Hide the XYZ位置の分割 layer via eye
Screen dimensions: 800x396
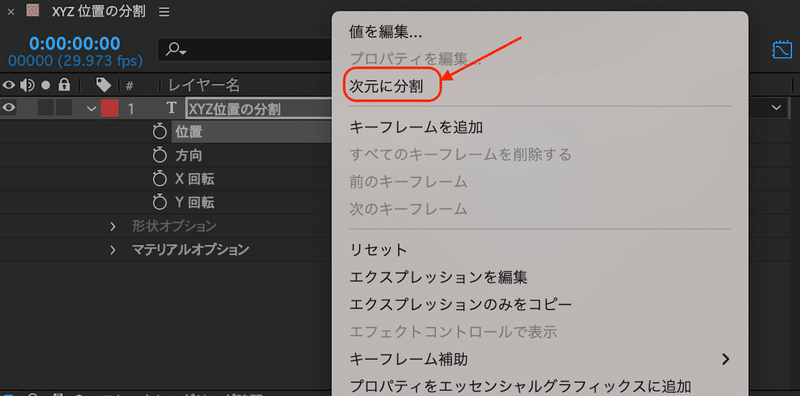click(10, 108)
